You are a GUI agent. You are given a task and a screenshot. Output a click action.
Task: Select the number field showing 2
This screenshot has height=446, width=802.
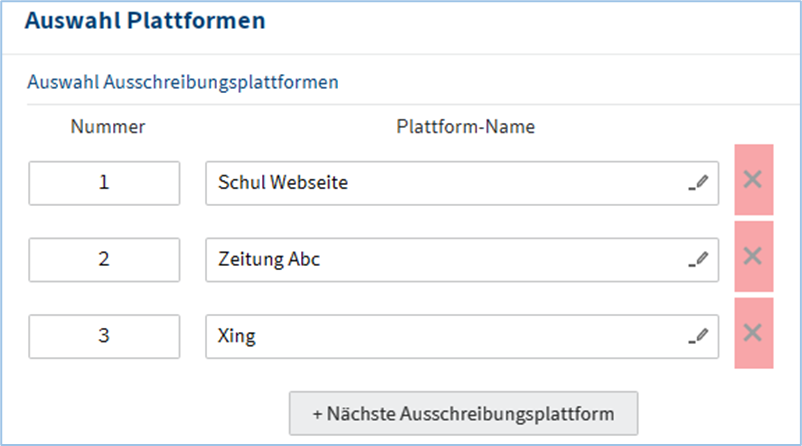(104, 259)
